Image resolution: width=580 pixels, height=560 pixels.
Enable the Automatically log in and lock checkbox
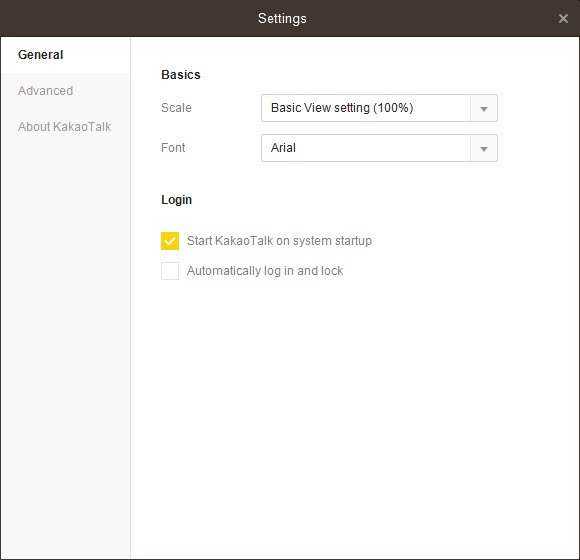click(170, 271)
